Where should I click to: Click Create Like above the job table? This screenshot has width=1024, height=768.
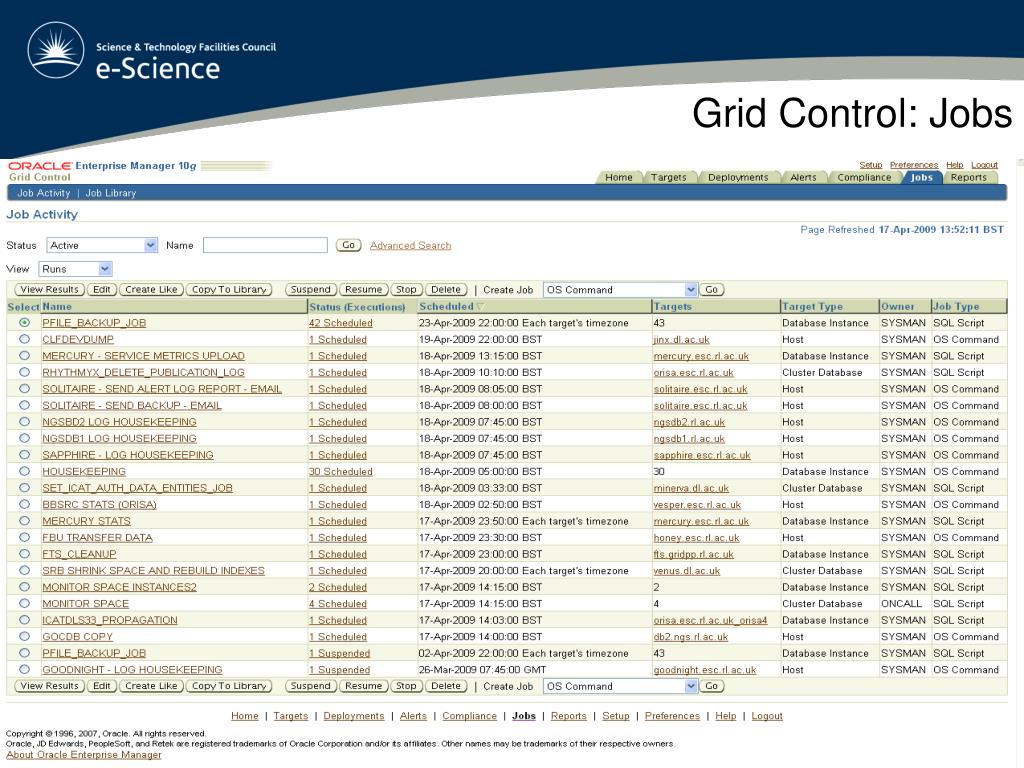click(152, 289)
